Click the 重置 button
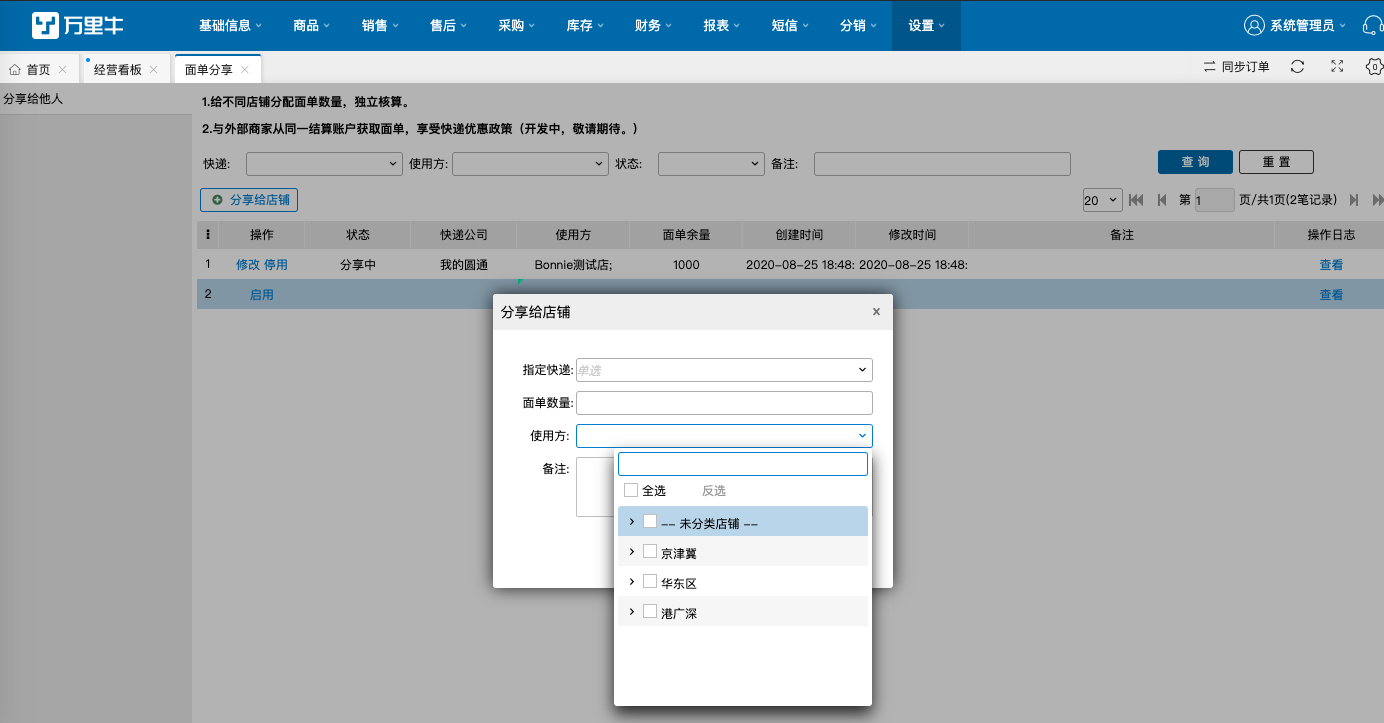This screenshot has width=1384, height=723. click(x=1276, y=162)
